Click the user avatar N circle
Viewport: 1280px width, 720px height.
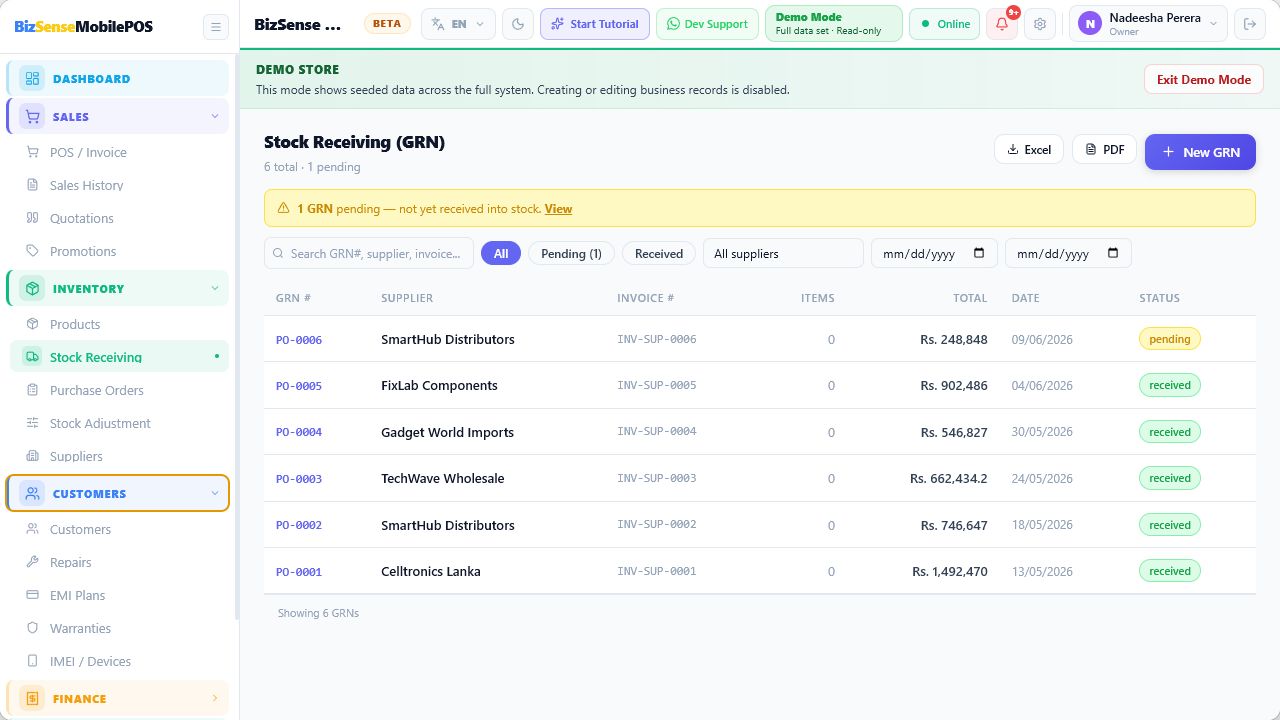(x=1089, y=24)
